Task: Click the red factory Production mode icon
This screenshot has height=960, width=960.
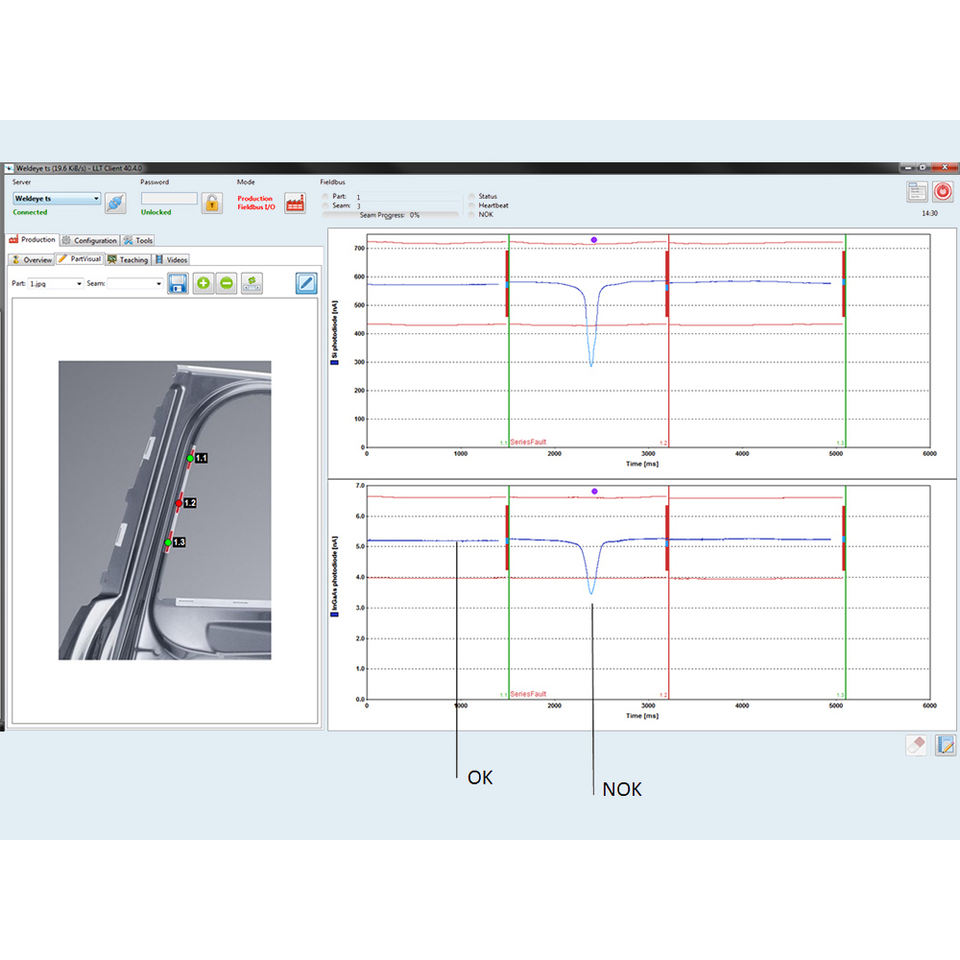Action: 295,203
